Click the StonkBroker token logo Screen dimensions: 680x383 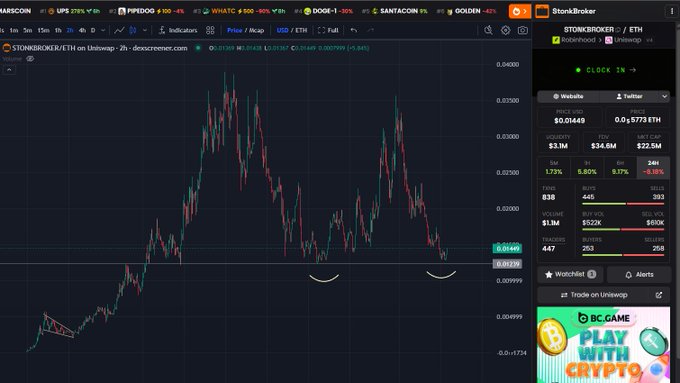pyautogui.click(x=542, y=11)
